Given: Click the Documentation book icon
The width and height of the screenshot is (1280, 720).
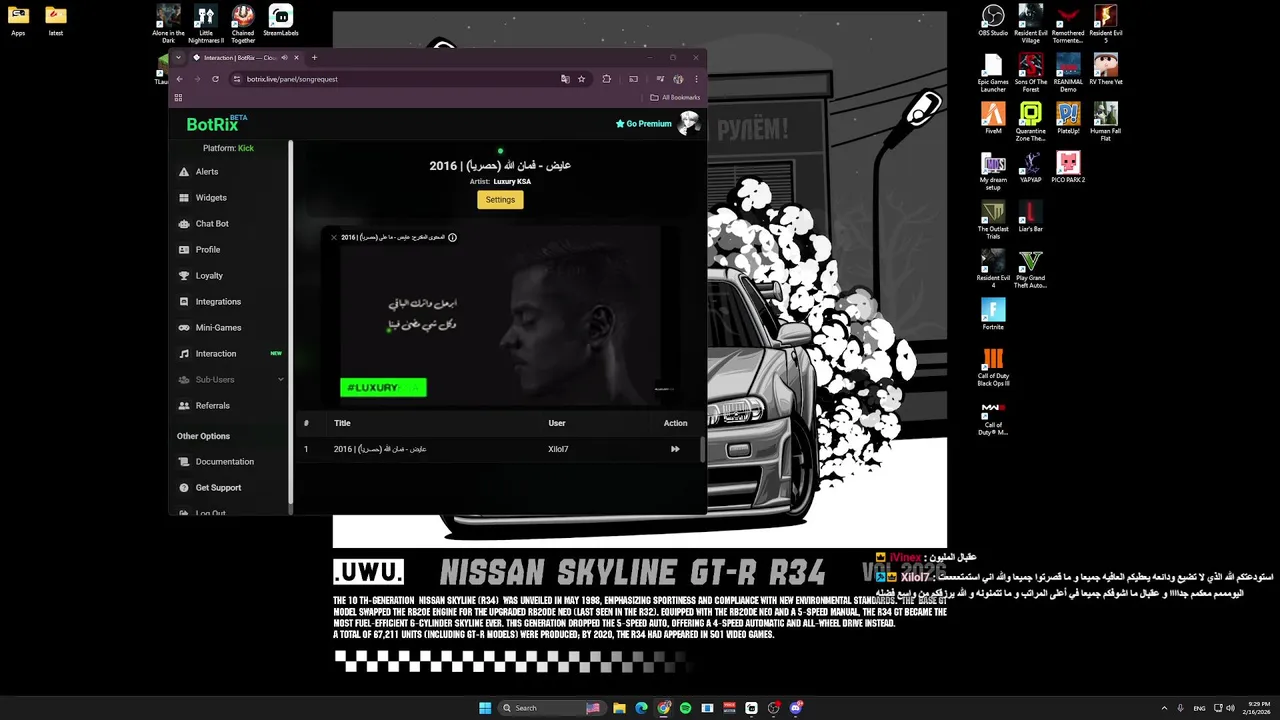Looking at the screenshot, I should click(x=184, y=462).
